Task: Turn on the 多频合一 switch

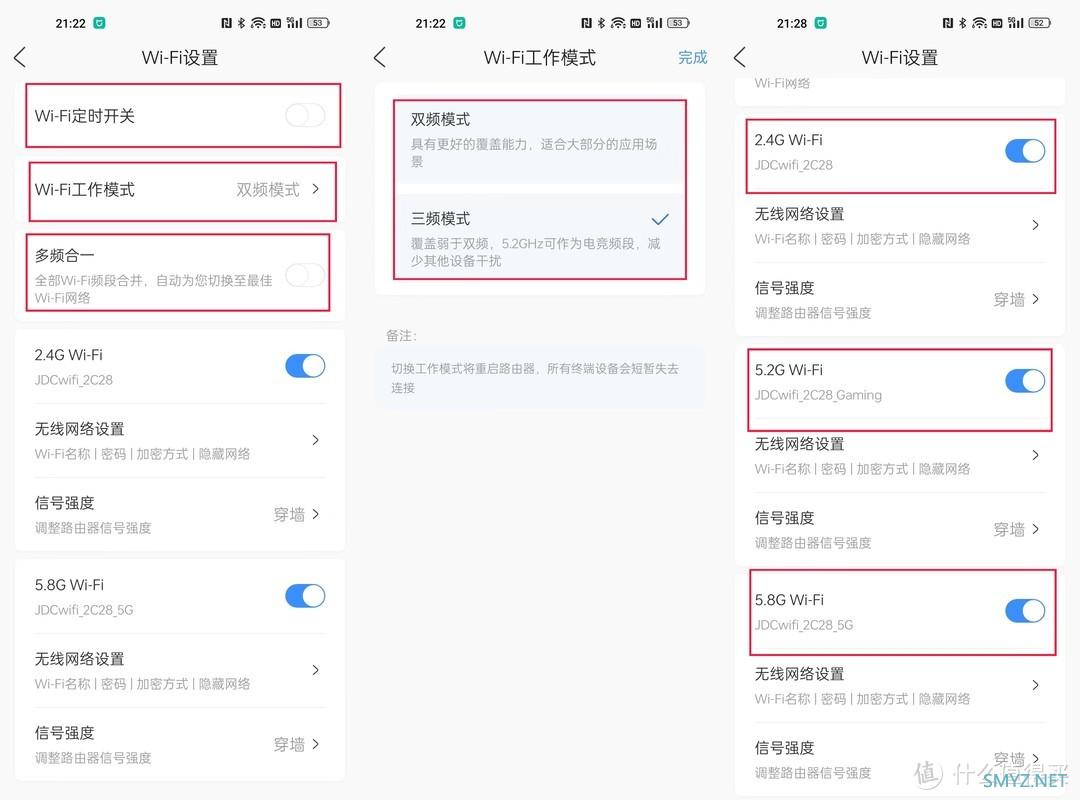Action: pos(305,276)
